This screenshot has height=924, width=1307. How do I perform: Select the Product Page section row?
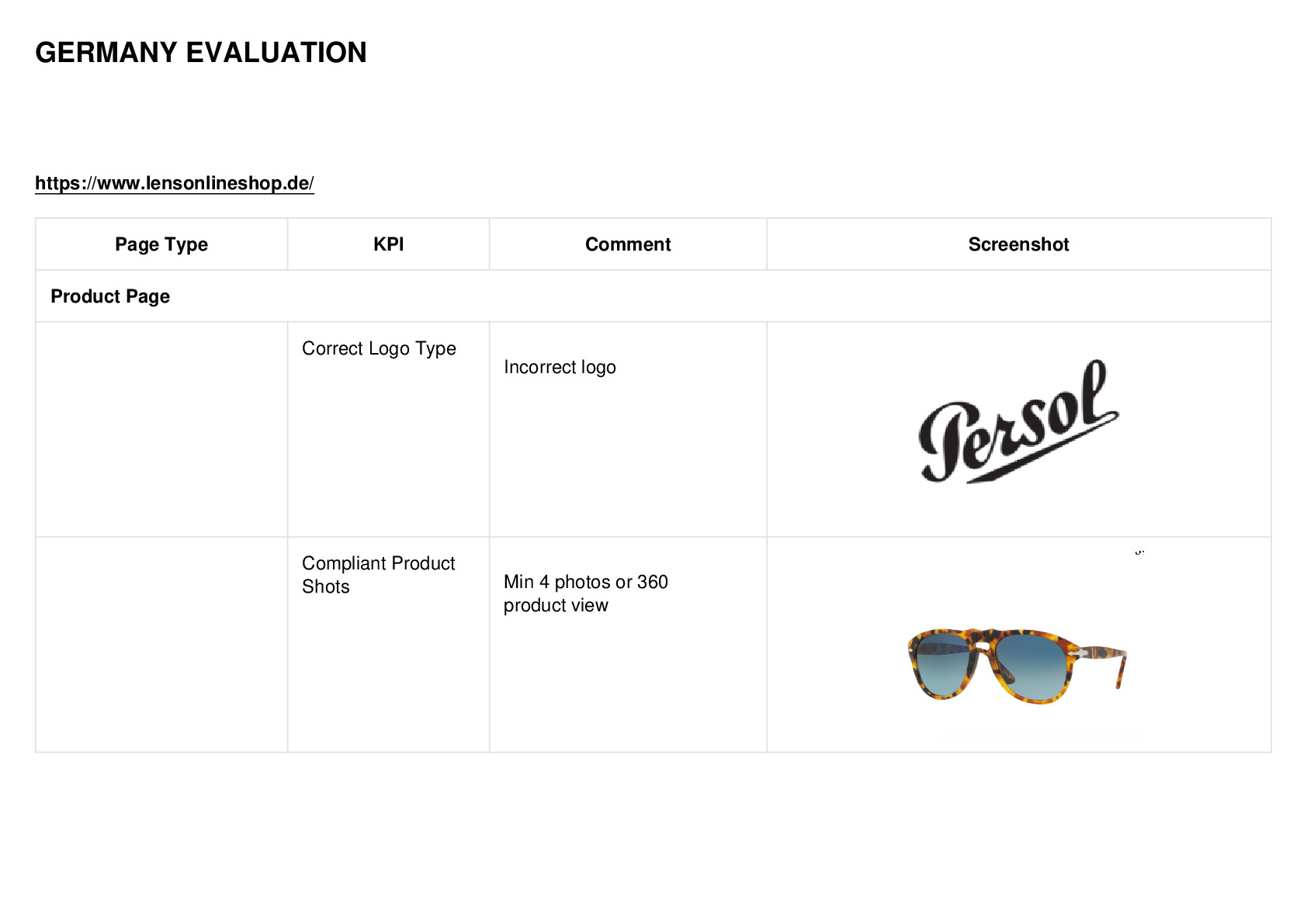point(653,296)
